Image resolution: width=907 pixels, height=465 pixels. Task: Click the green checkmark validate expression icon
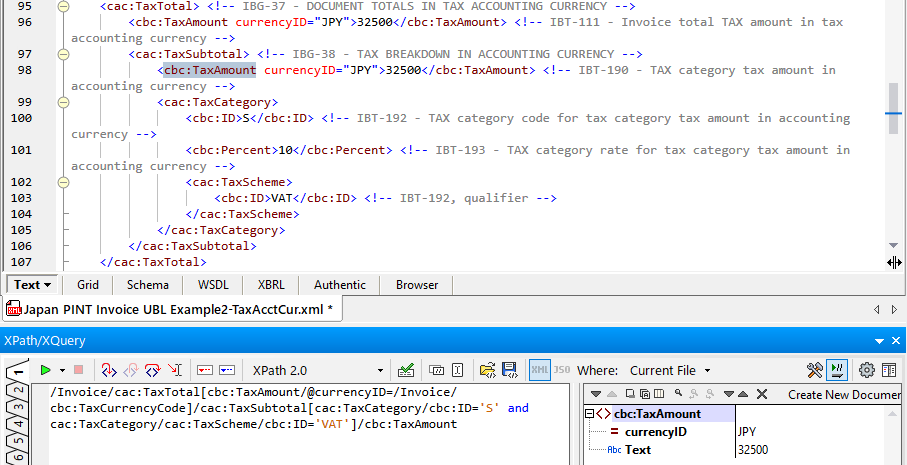click(406, 370)
